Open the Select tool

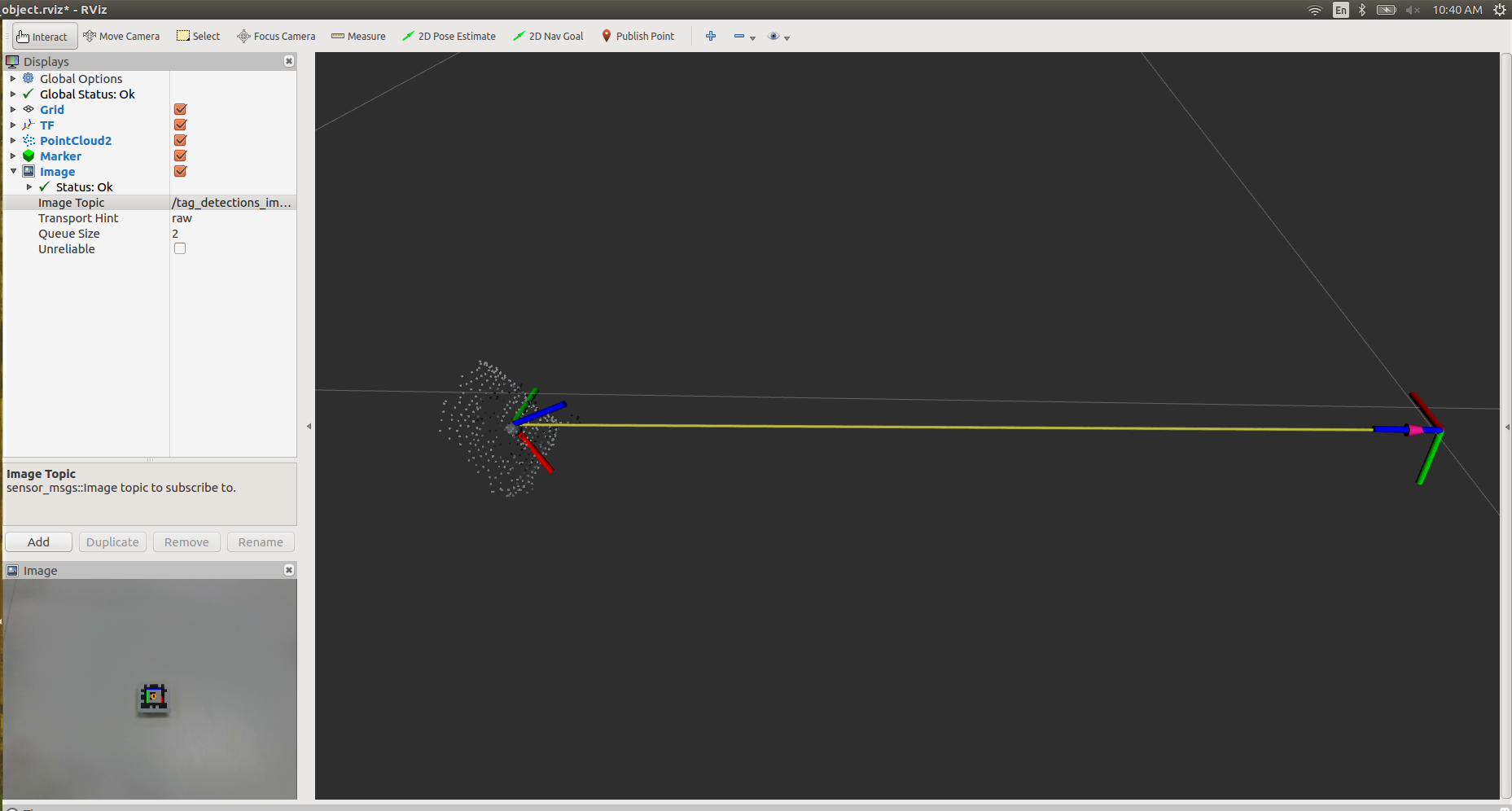click(x=198, y=36)
